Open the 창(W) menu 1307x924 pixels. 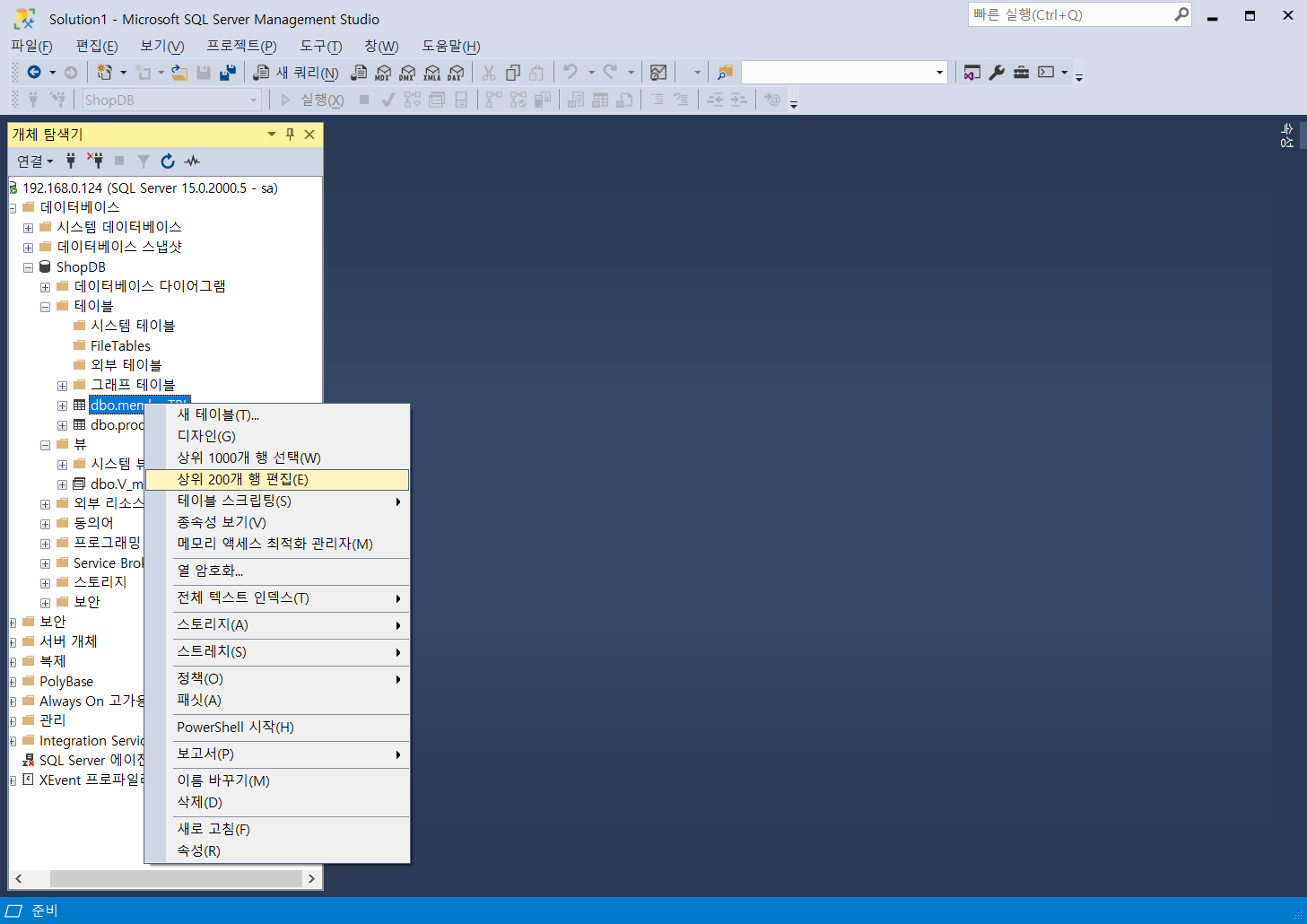[381, 46]
